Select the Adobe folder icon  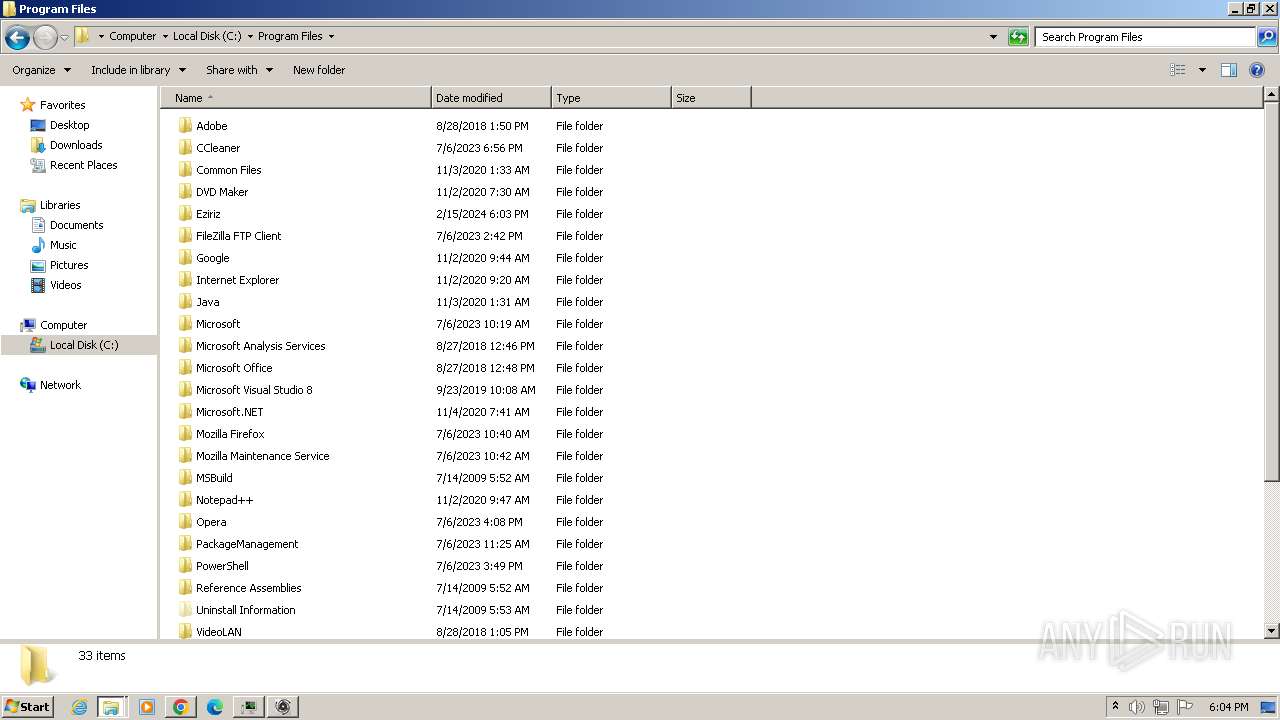(x=185, y=126)
